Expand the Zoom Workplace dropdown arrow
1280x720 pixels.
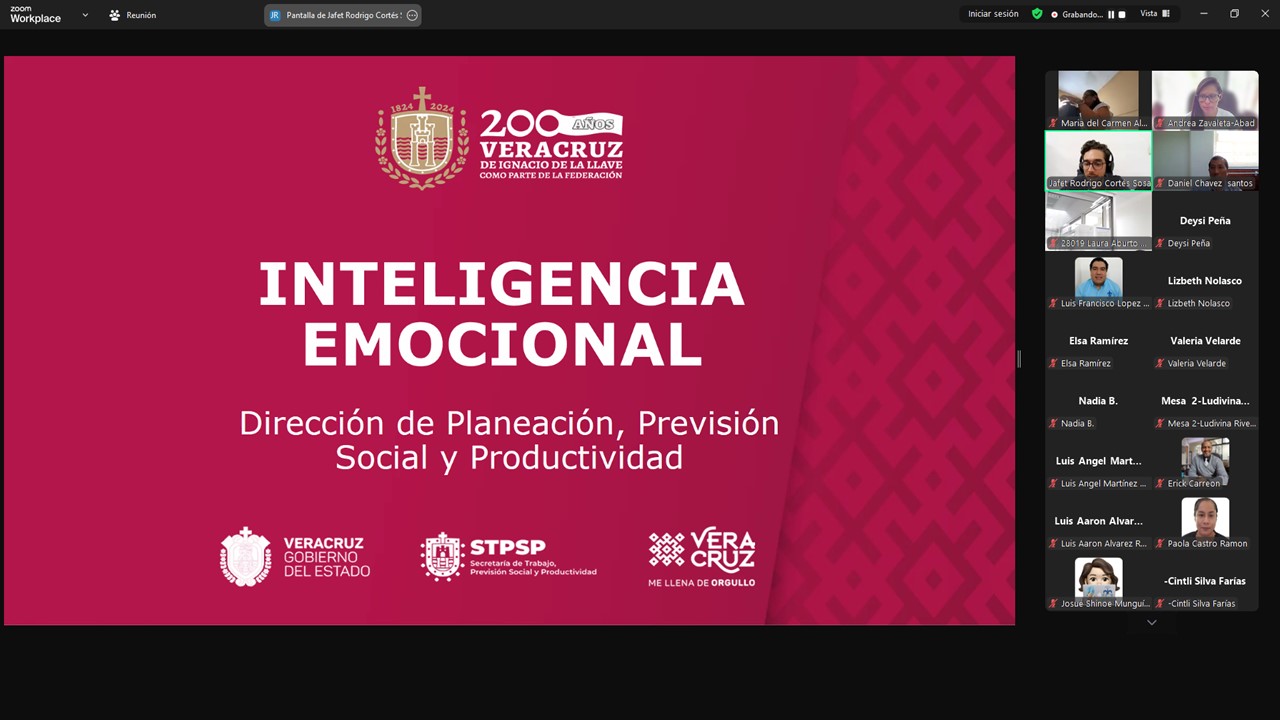85,15
